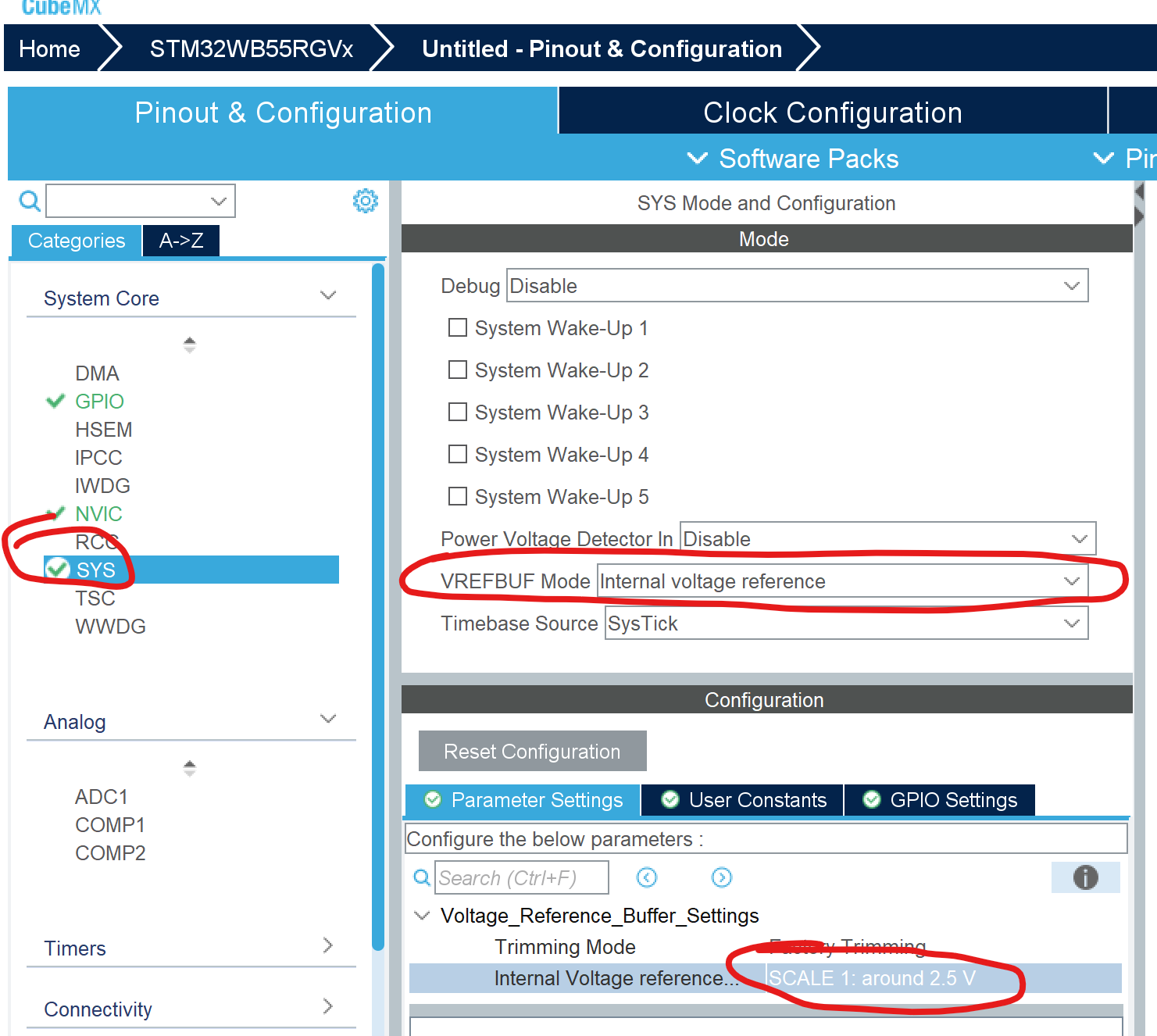The image size is (1157, 1036).
Task: Open the User Constants tab
Action: (x=741, y=799)
